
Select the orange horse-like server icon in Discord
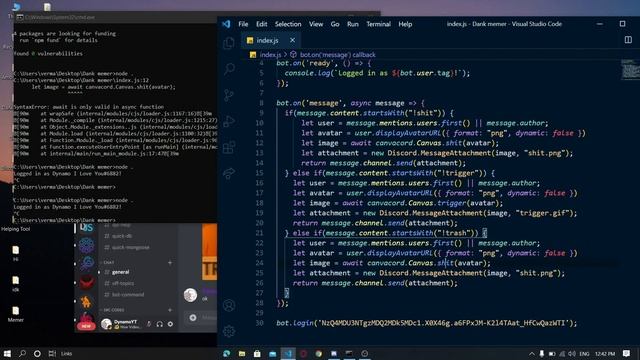86,302
